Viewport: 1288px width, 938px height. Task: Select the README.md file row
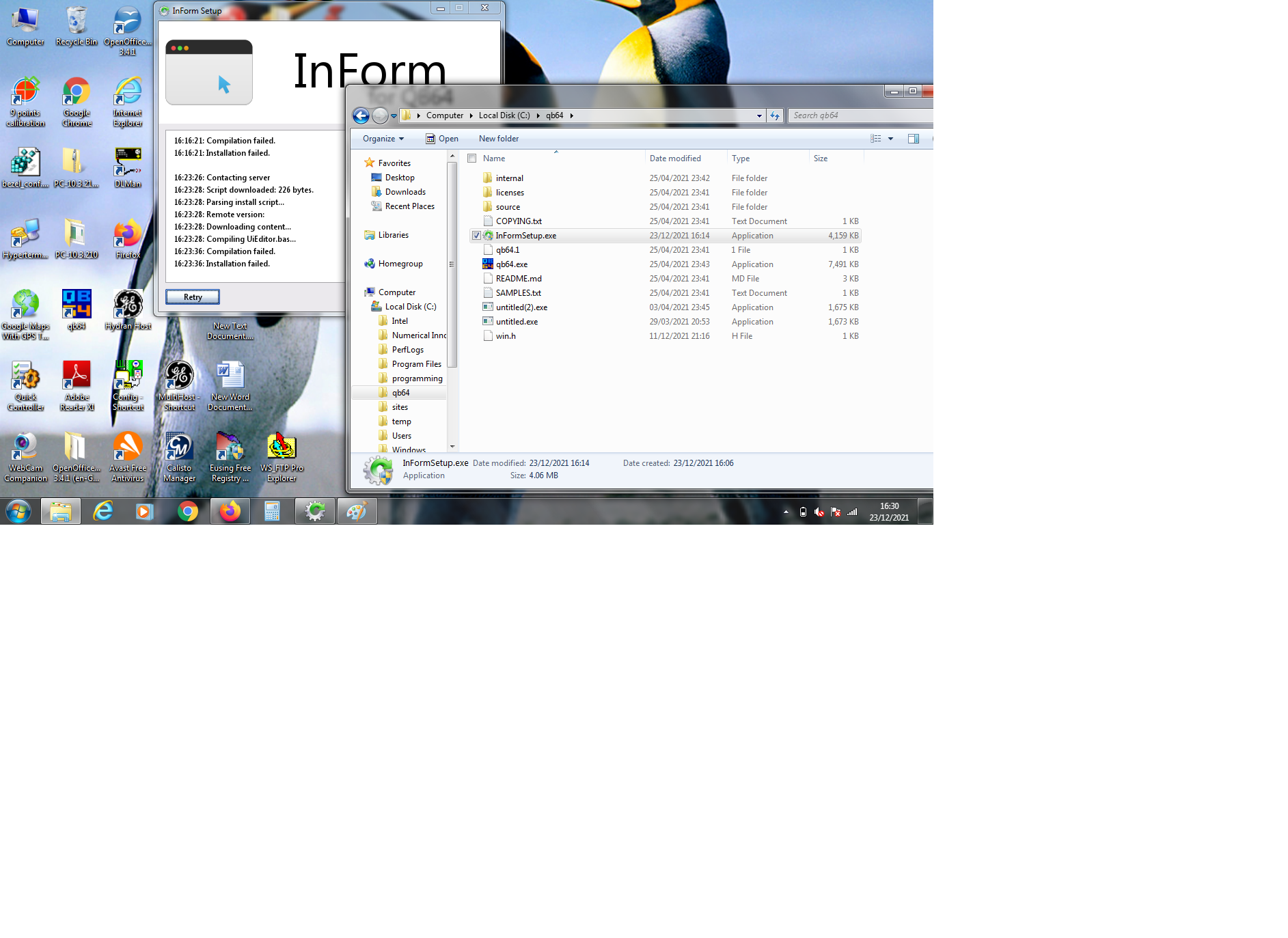tap(666, 279)
